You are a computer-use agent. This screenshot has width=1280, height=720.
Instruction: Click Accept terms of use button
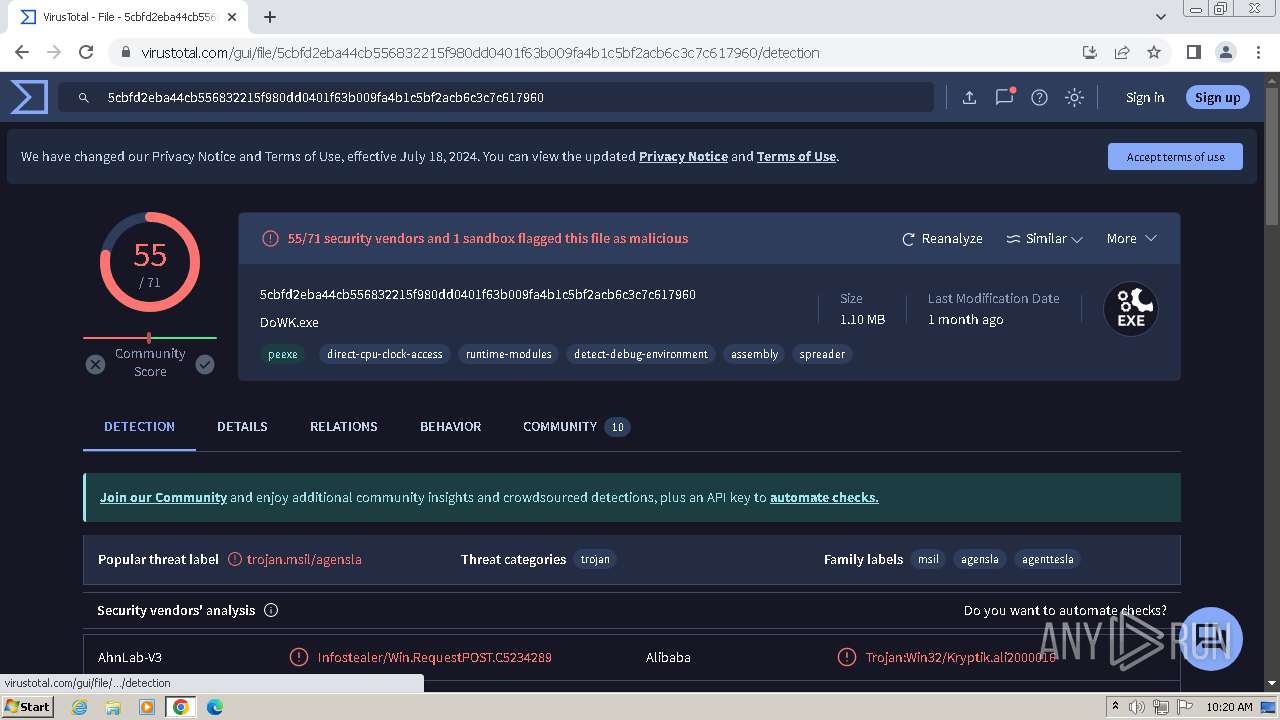1175,156
